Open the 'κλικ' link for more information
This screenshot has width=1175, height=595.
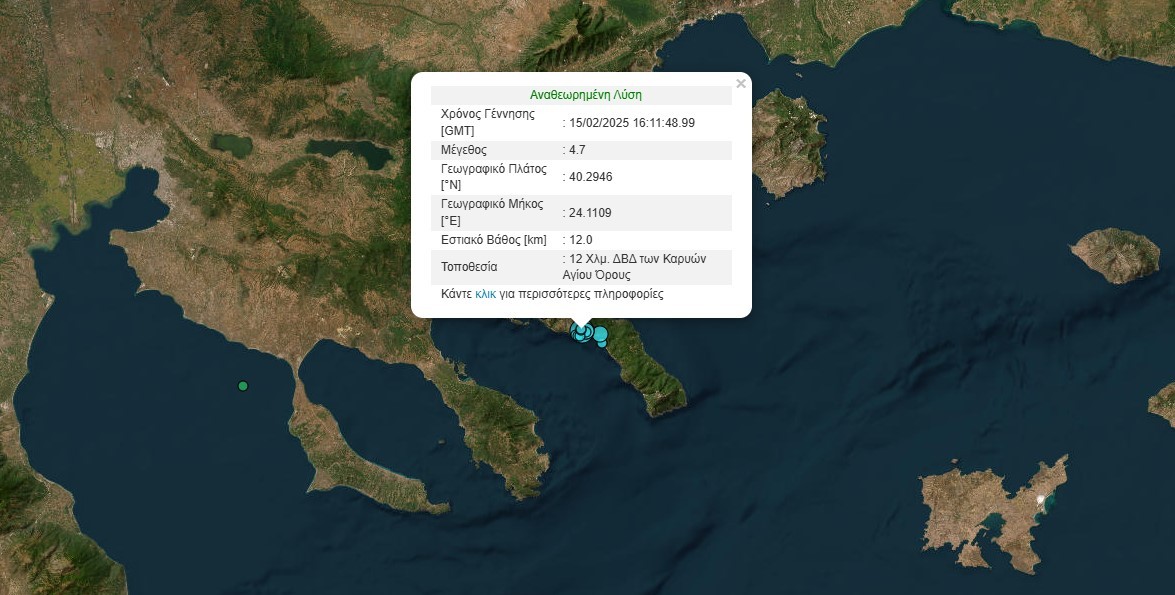pyautogui.click(x=486, y=295)
